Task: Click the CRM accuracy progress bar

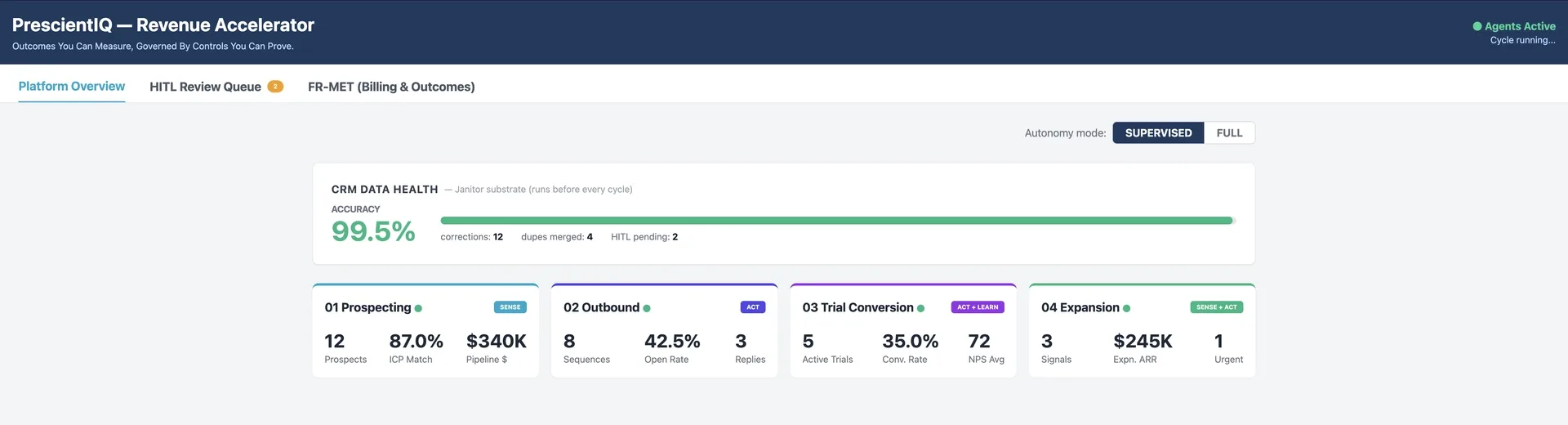Action: [838, 221]
